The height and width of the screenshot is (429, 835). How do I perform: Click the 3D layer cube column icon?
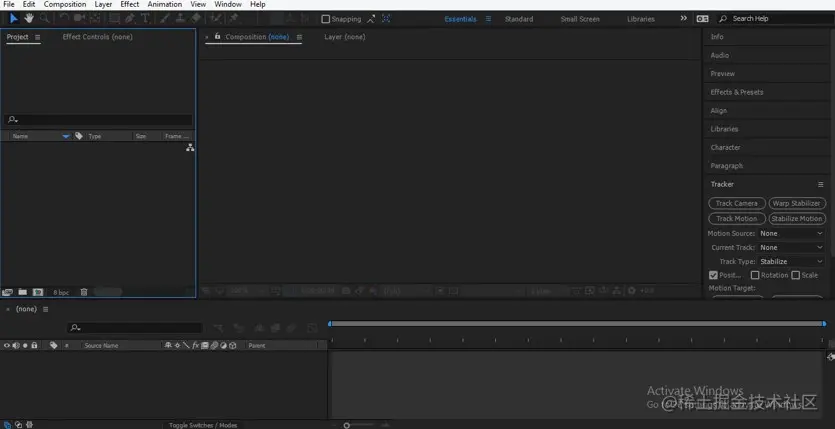[233, 345]
